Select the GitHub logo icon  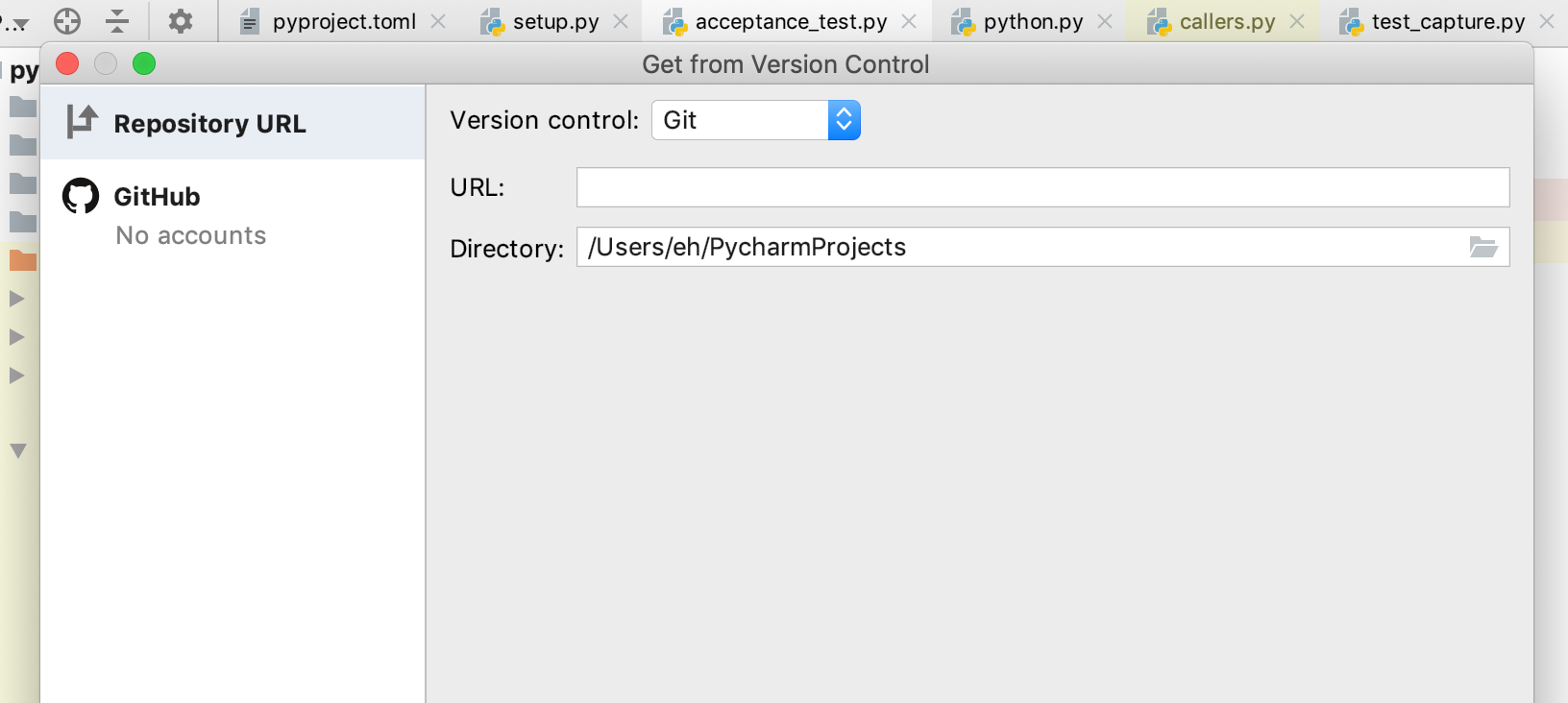(x=81, y=196)
